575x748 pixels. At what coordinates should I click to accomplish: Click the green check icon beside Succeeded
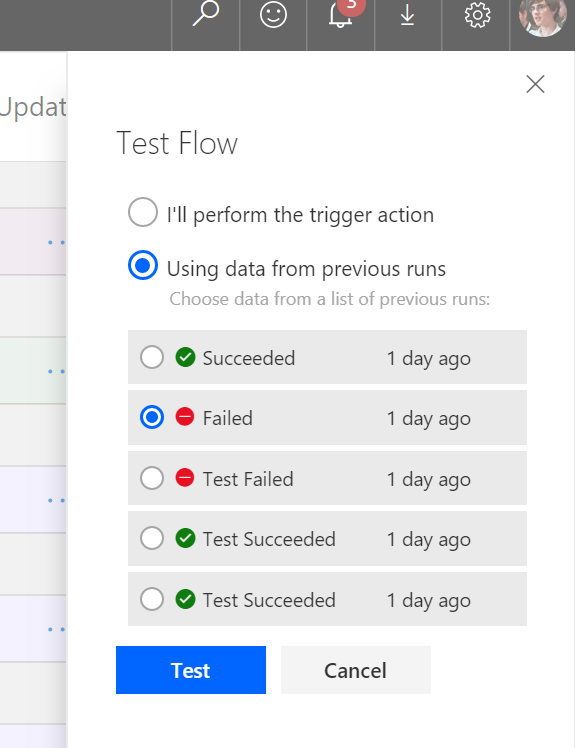click(x=185, y=357)
